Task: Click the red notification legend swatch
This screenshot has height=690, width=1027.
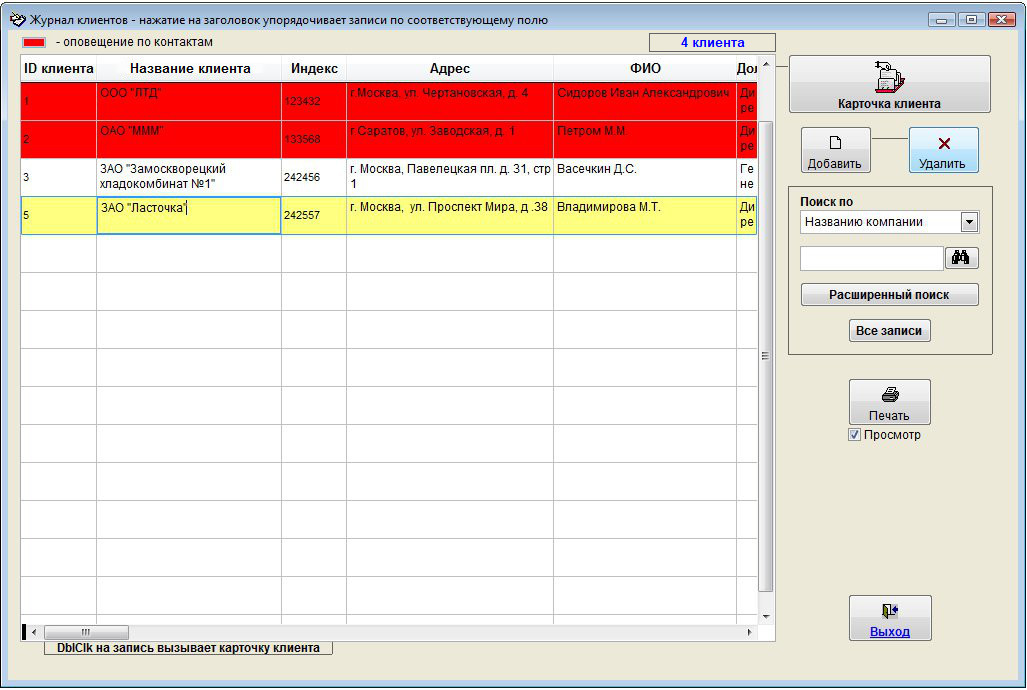Action: (34, 43)
